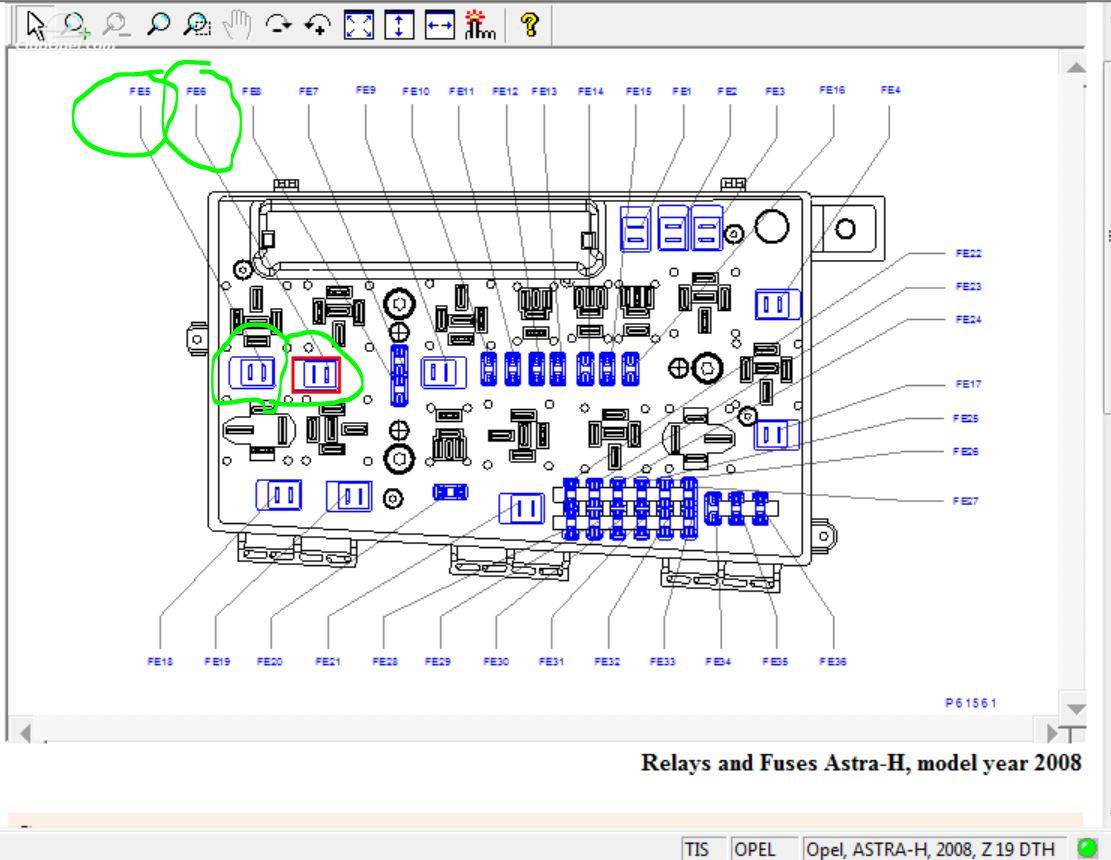Click the FE12 label

(x=505, y=91)
